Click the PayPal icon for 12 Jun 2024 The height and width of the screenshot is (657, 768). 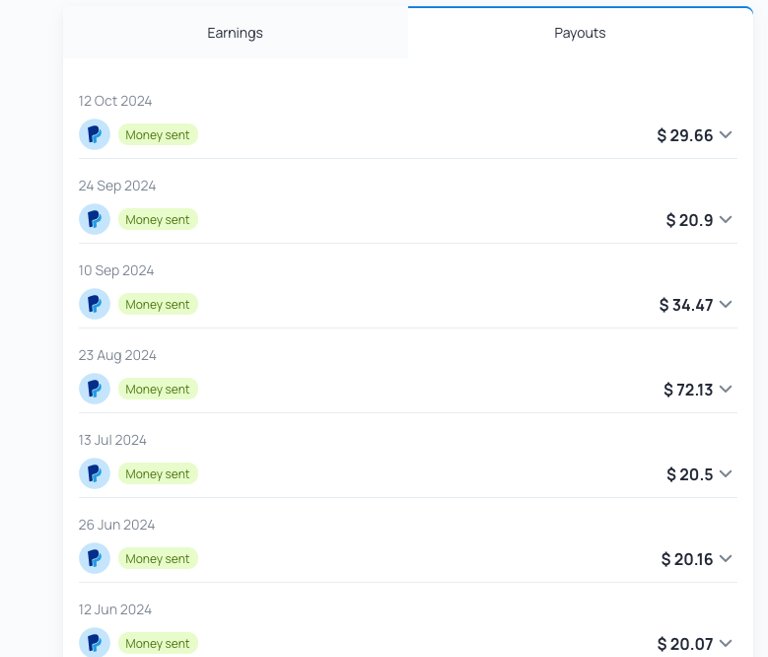coord(95,642)
